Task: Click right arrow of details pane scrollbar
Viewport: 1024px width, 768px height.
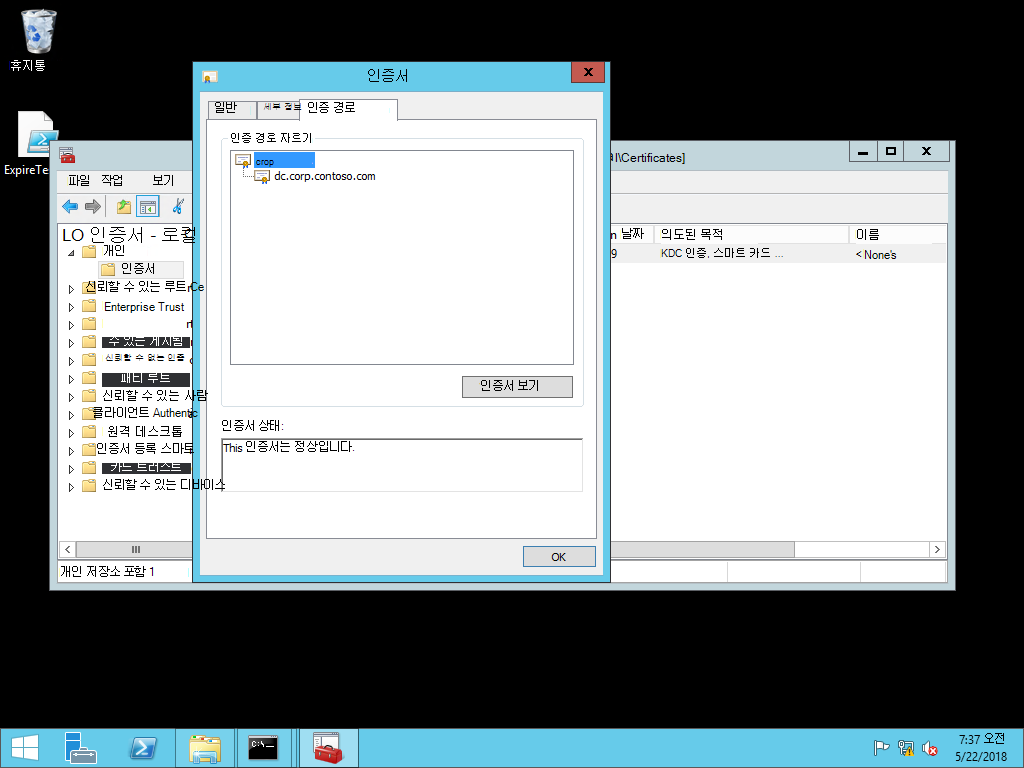Action: tap(937, 549)
